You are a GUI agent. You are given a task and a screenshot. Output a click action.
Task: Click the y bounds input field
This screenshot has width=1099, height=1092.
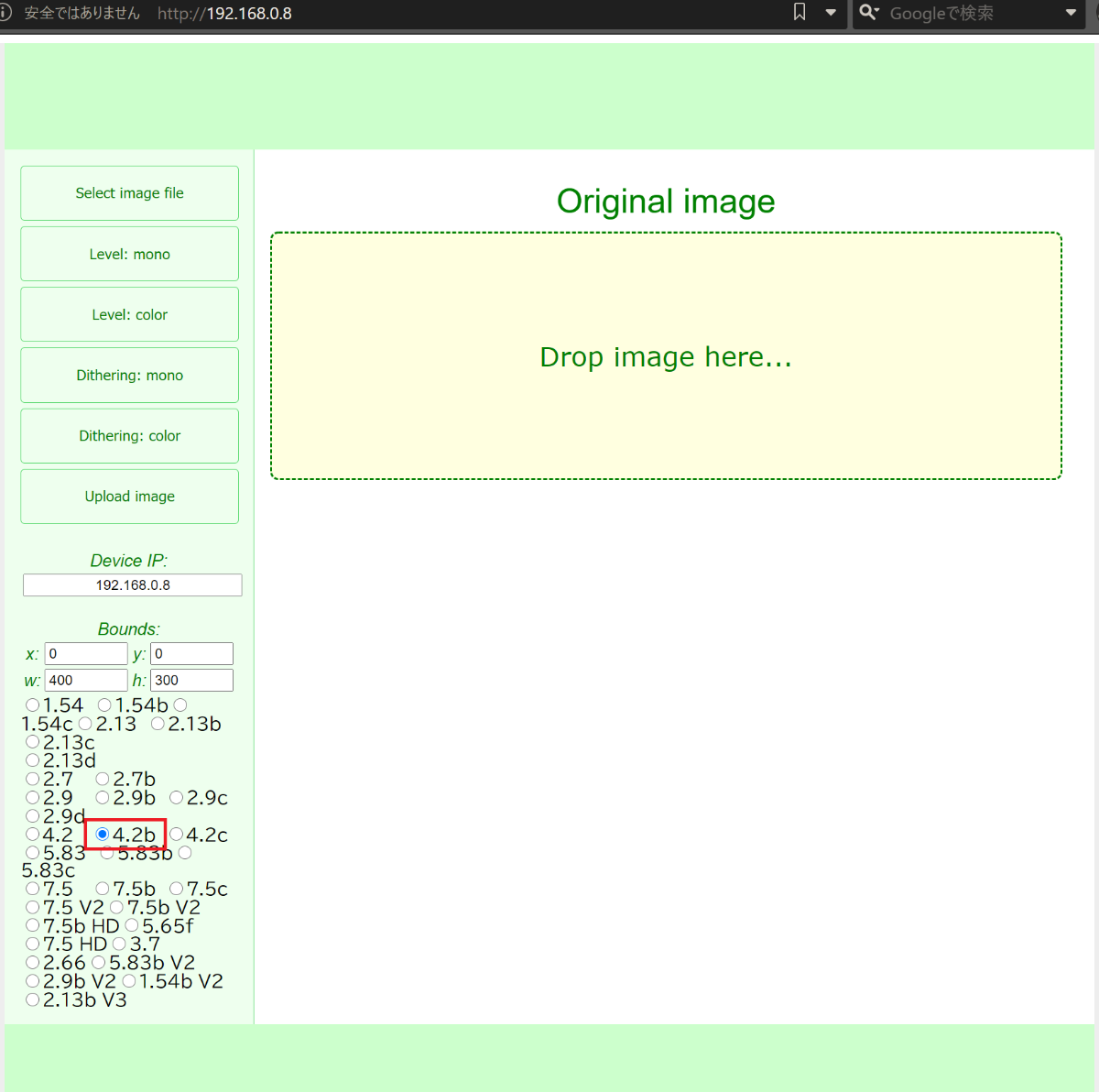click(x=191, y=653)
